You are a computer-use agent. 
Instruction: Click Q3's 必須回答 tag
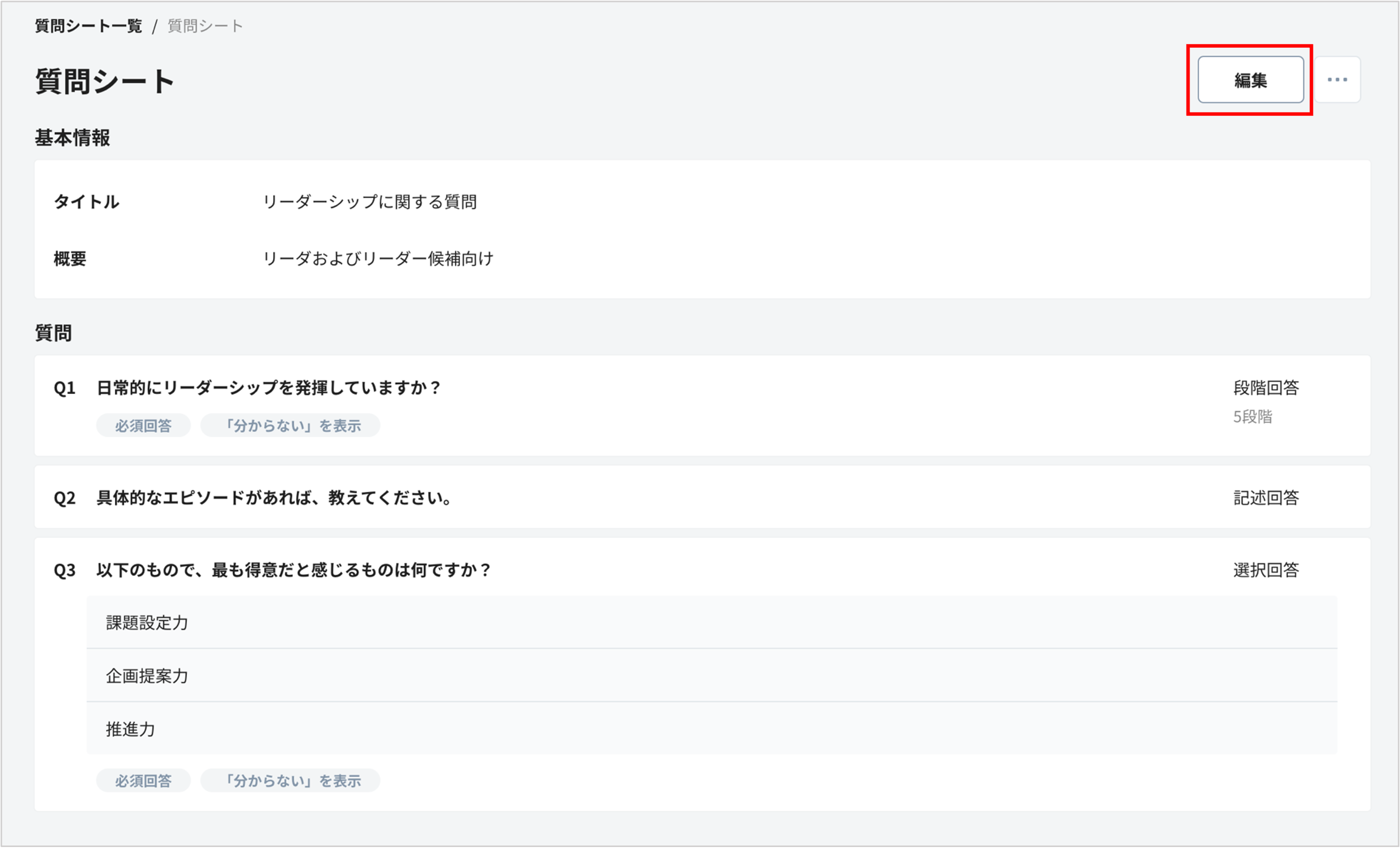(143, 781)
